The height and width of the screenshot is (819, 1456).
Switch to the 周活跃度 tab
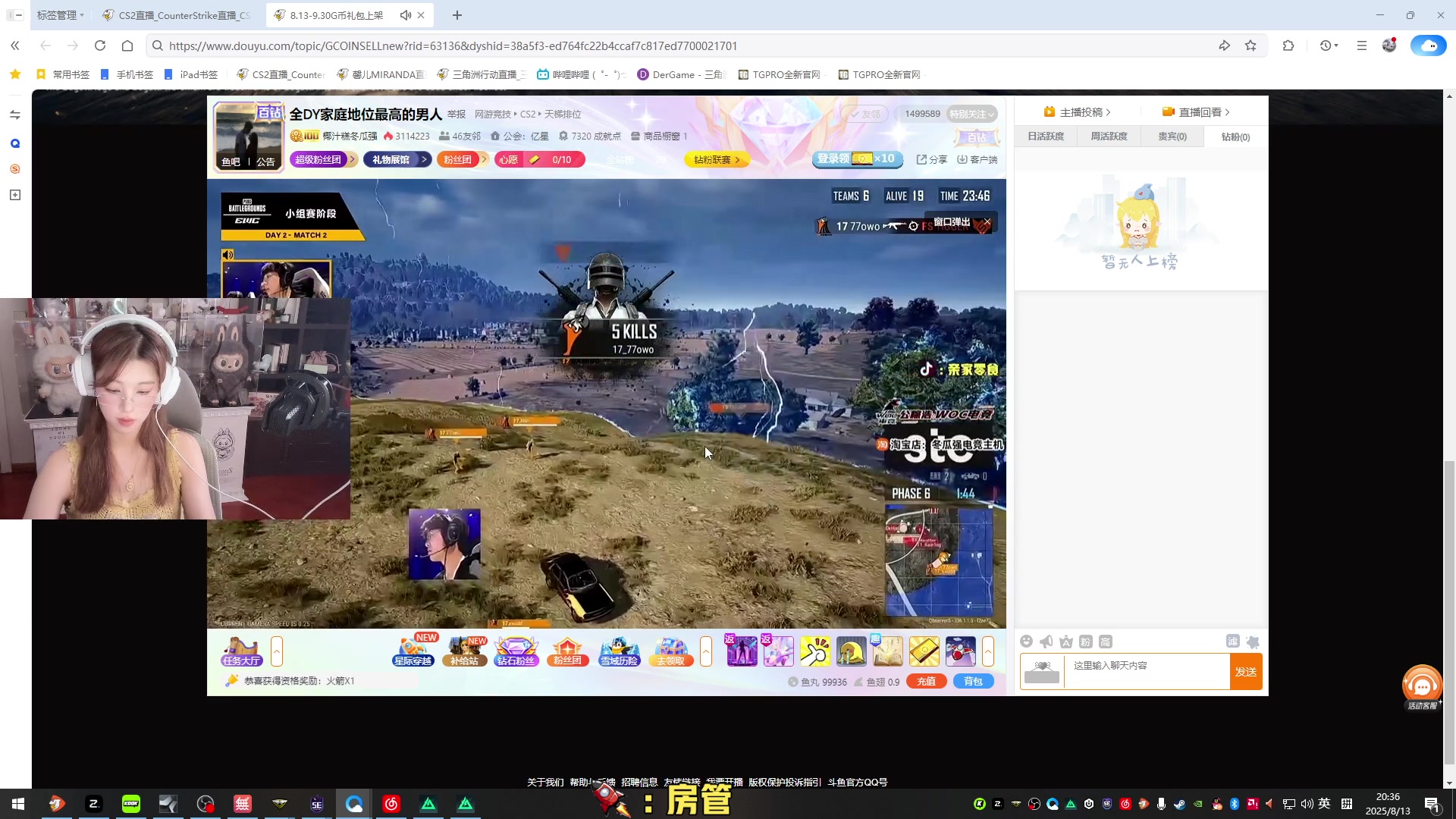[x=1109, y=136]
